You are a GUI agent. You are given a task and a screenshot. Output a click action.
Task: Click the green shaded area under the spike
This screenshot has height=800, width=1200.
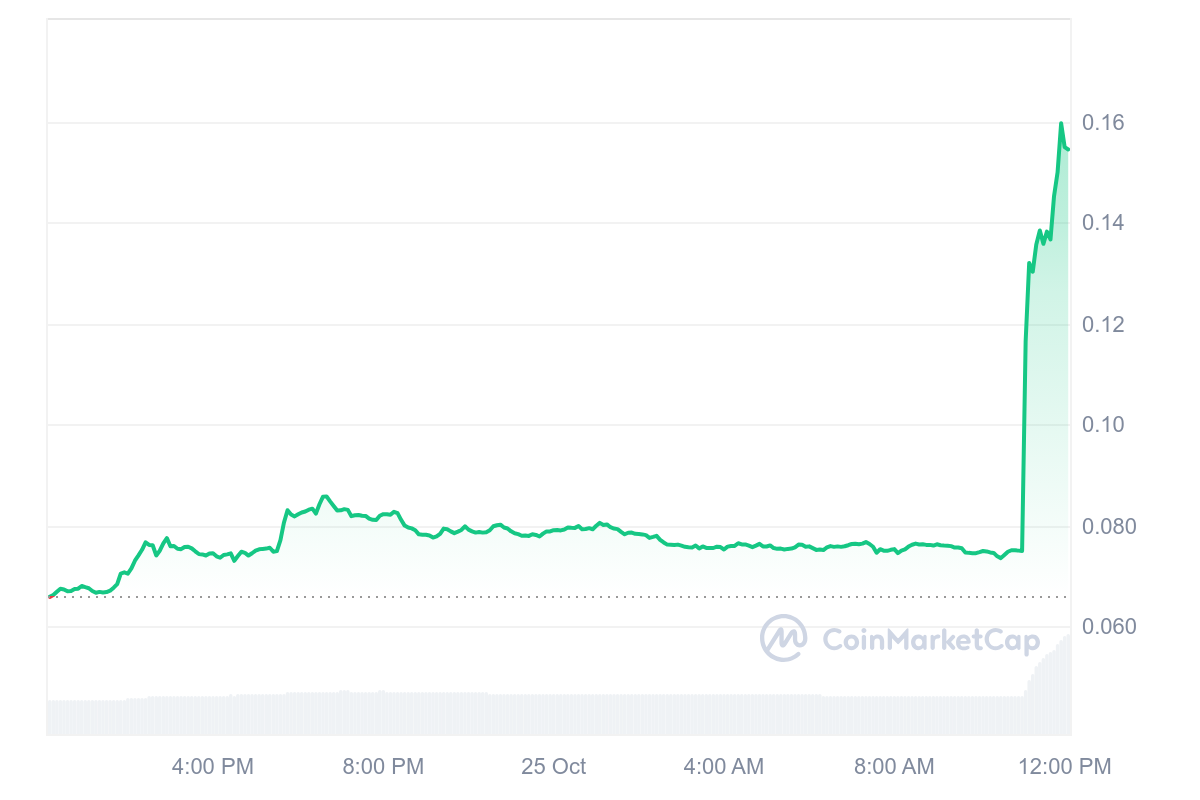[1048, 400]
